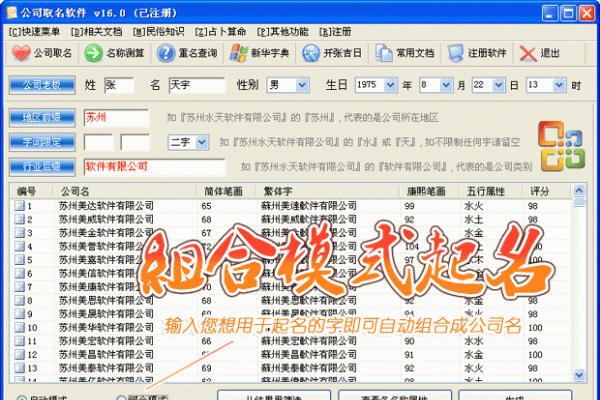
Task: Open the 快速菜单 menu
Action: click(x=34, y=31)
